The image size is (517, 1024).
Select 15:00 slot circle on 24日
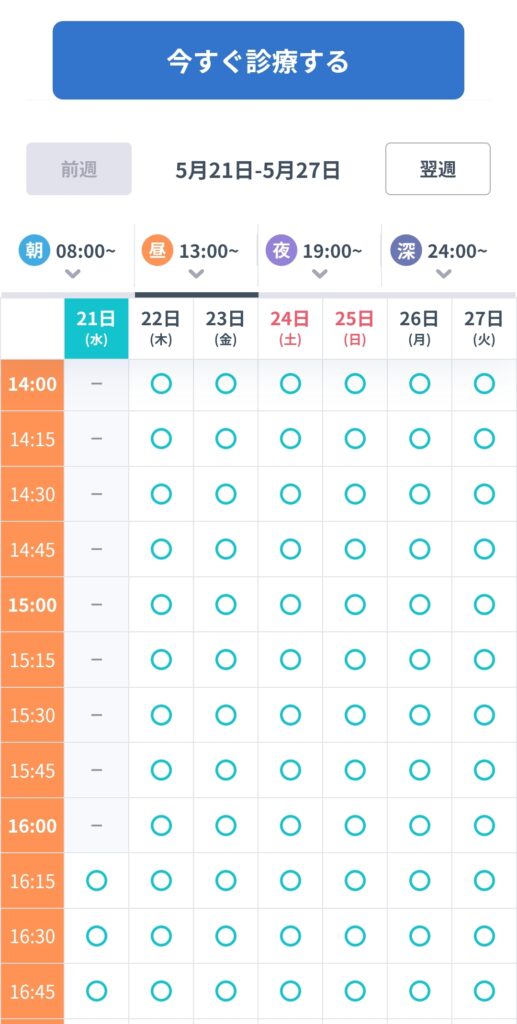[x=290, y=605]
